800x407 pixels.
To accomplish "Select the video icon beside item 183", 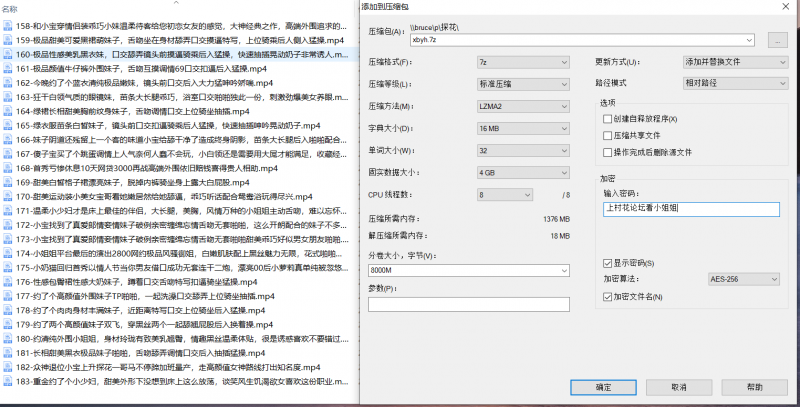I will 8,382.
